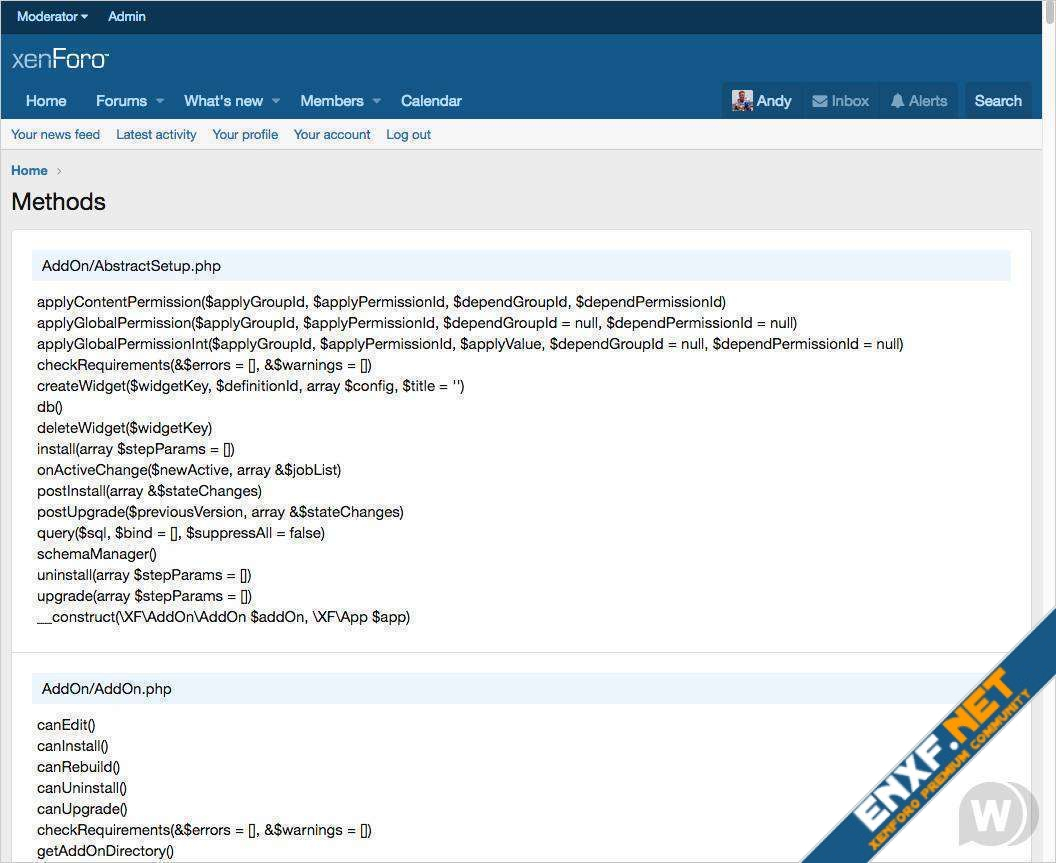
Task: Expand the Forums dropdown arrow
Action: (158, 101)
